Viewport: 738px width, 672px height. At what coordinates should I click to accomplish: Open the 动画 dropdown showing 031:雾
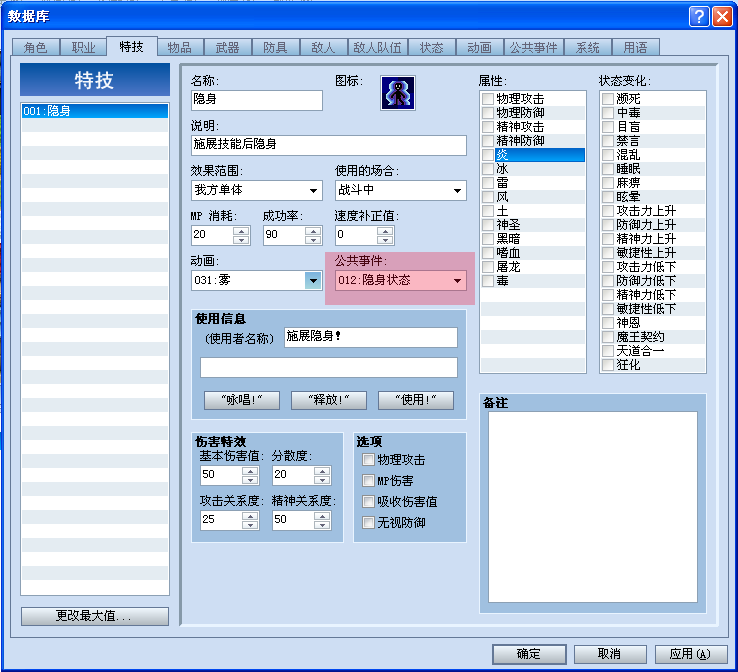coord(257,281)
